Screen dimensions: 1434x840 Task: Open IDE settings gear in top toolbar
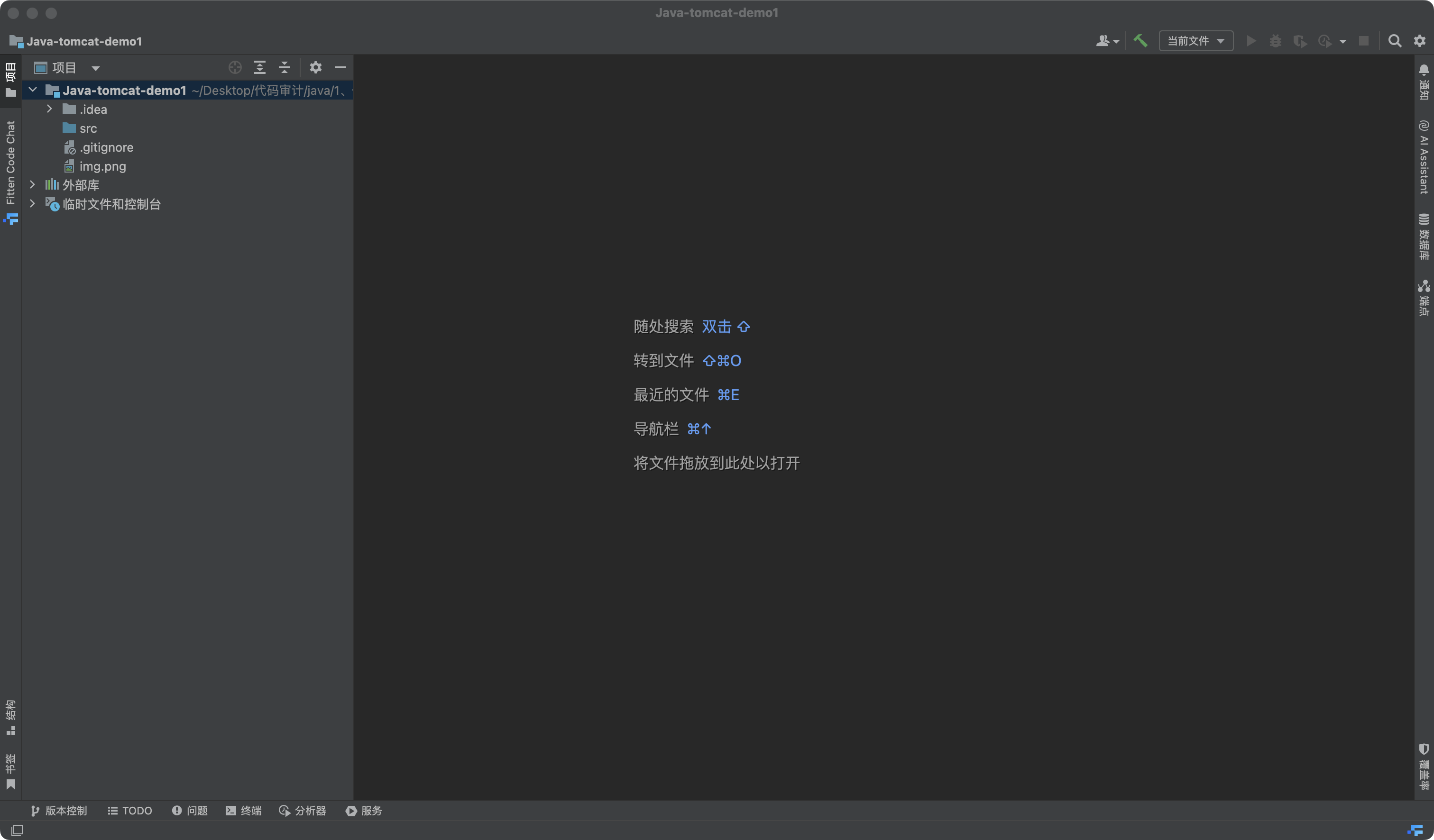pos(1420,41)
